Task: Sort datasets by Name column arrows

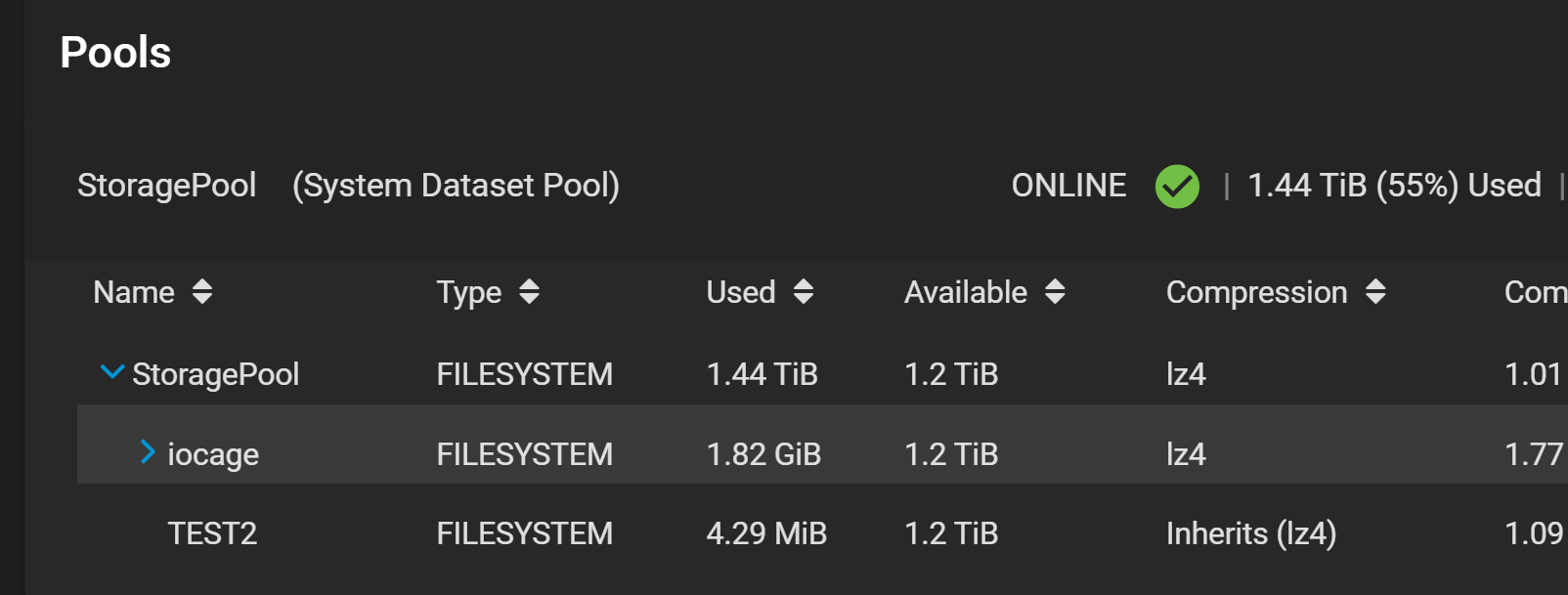Action: point(202,291)
